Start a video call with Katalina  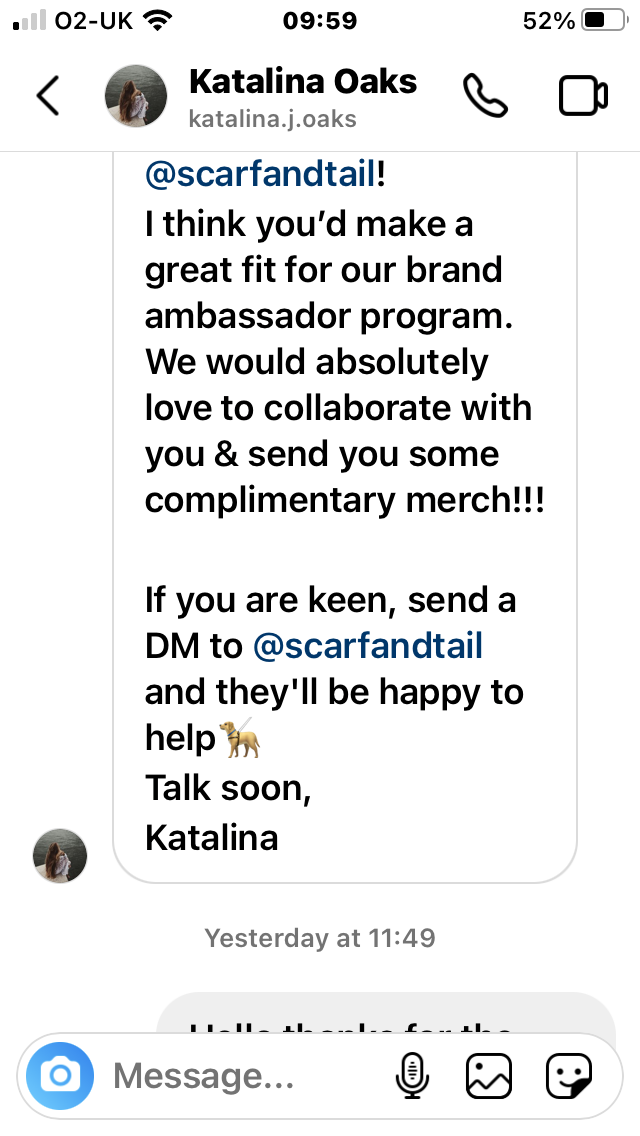[583, 96]
